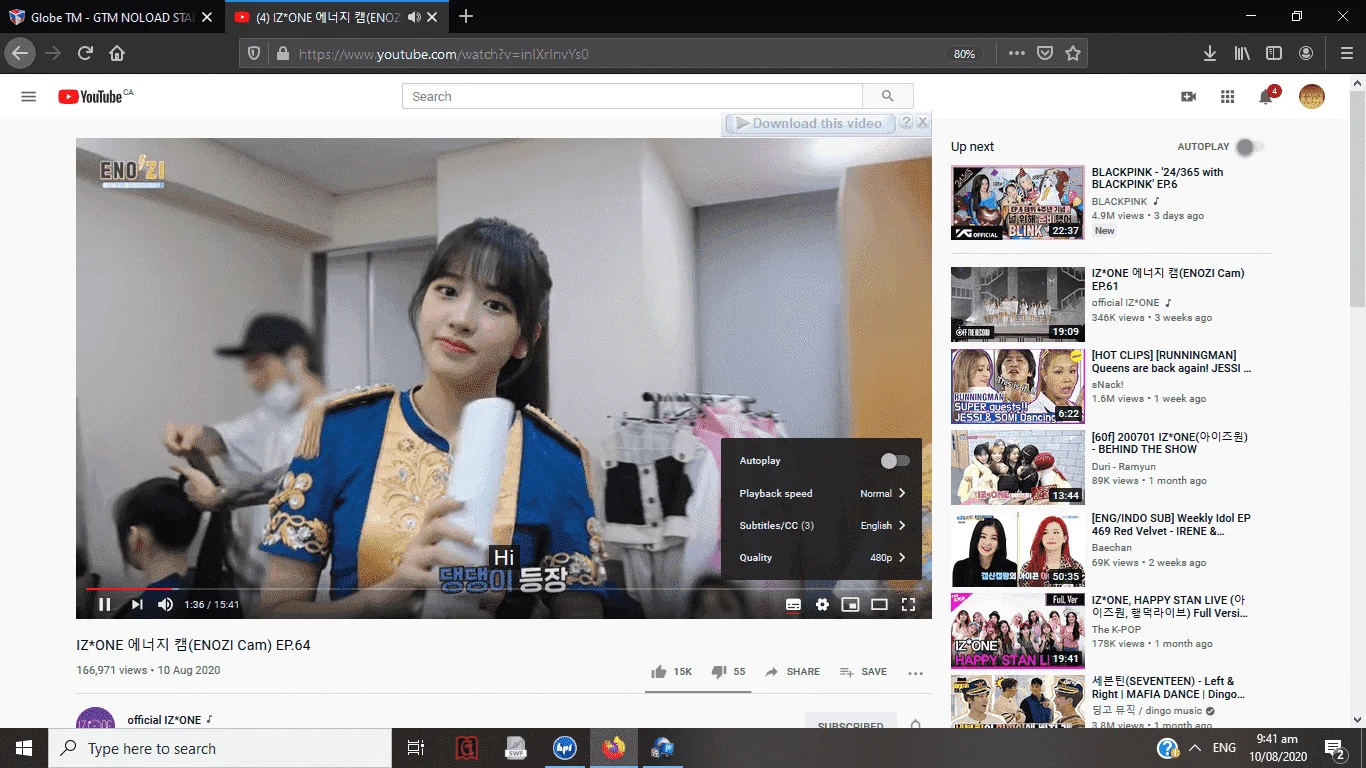1366x768 pixels.
Task: Open the create video camera icon
Action: tap(1189, 97)
